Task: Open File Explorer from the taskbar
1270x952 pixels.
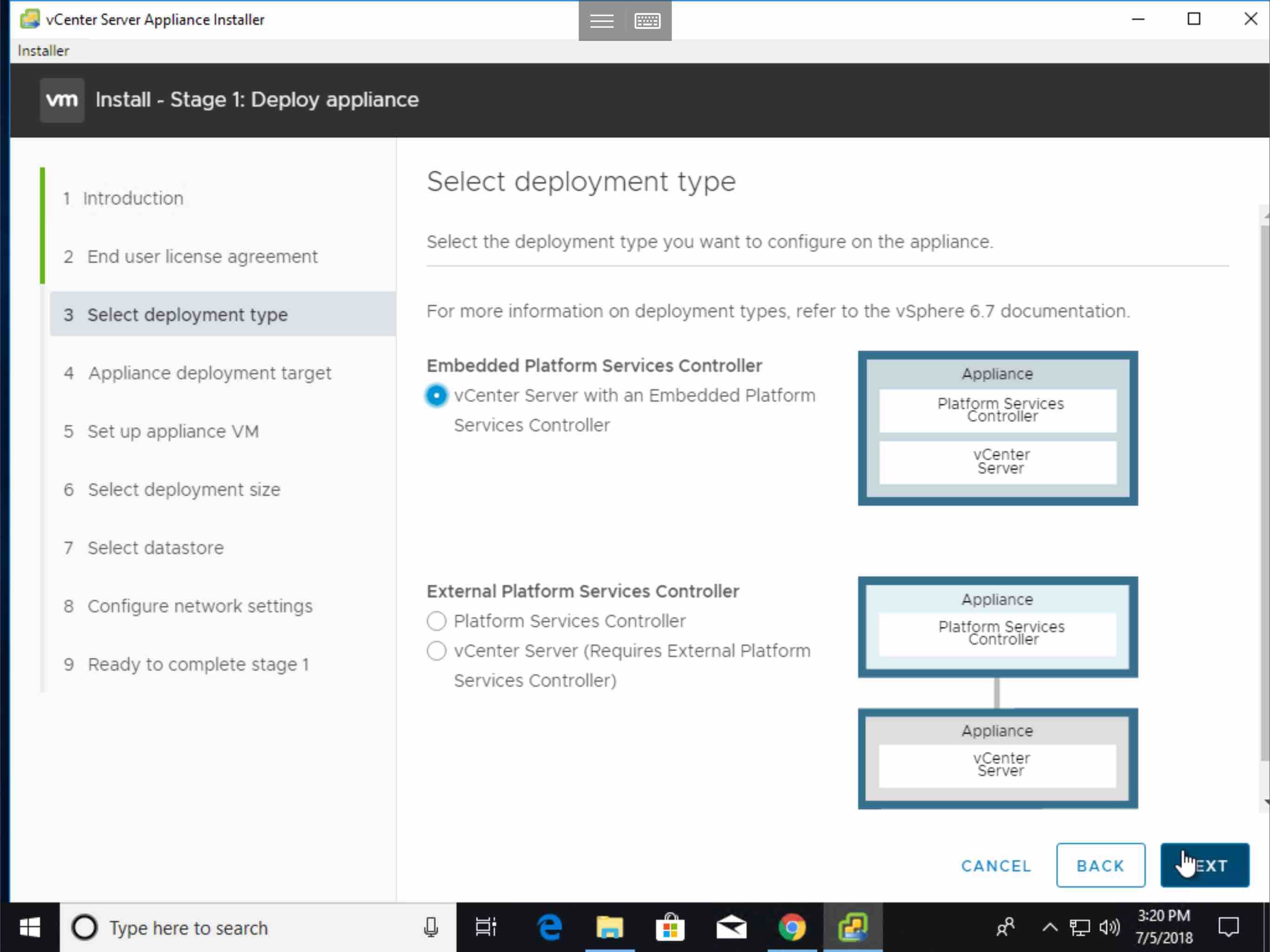Action: (609, 927)
